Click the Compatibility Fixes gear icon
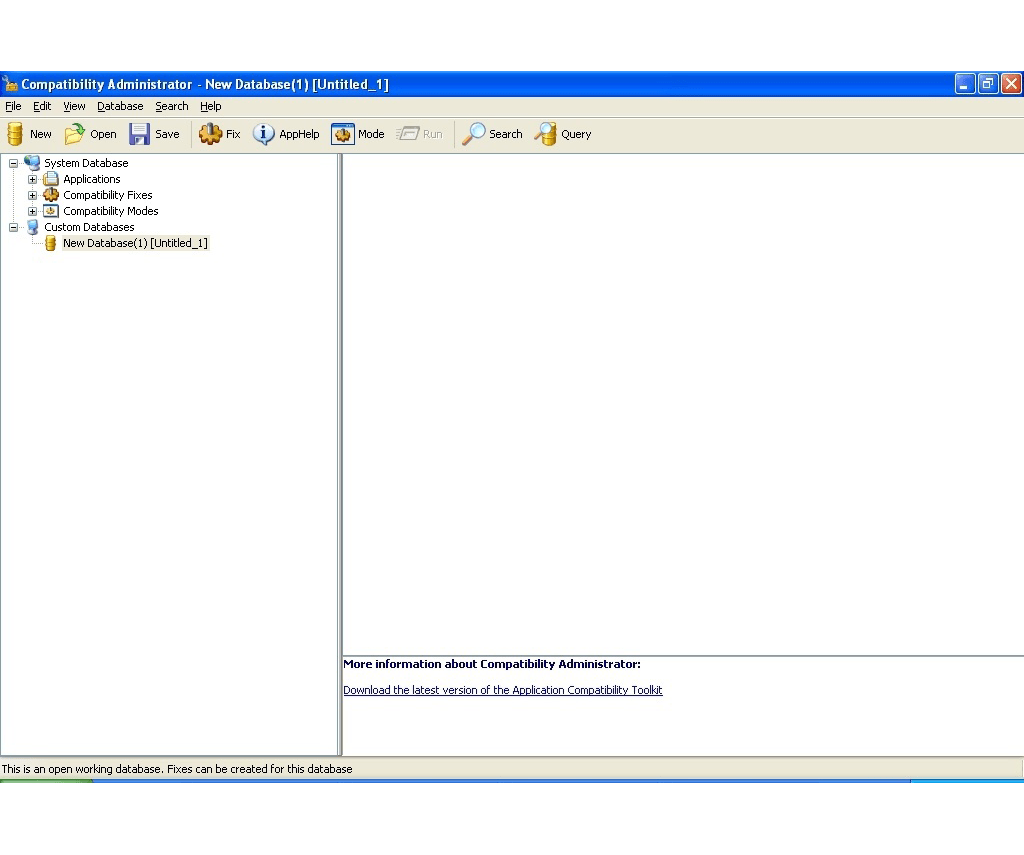Screen dimensions: 1024x855 point(51,195)
